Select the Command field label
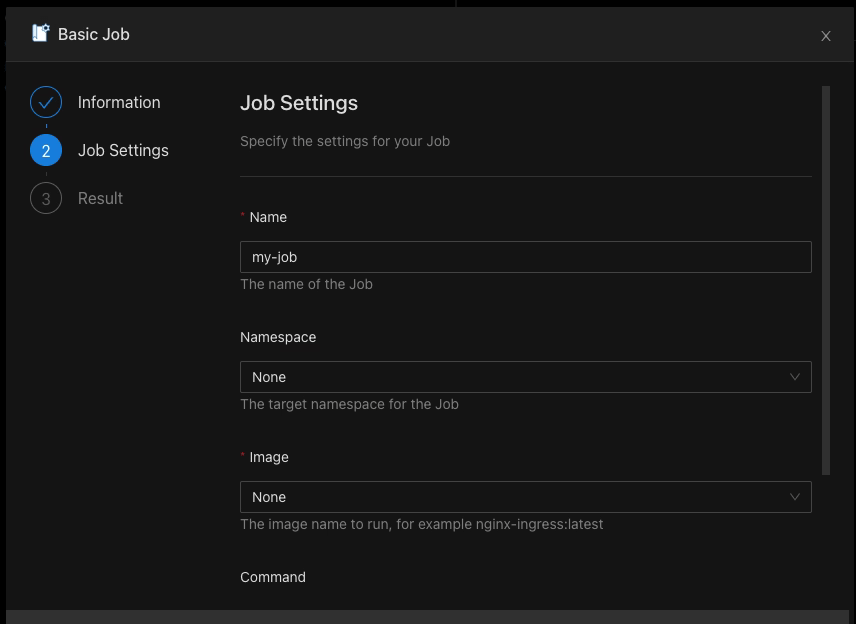This screenshot has width=856, height=624. point(272,577)
